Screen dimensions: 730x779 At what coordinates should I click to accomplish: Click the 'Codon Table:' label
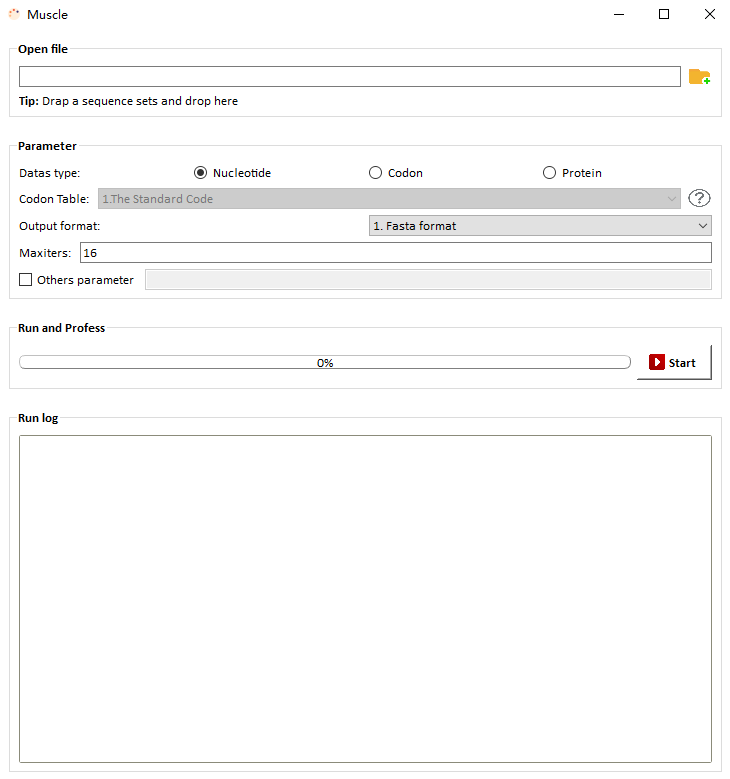click(x=54, y=199)
